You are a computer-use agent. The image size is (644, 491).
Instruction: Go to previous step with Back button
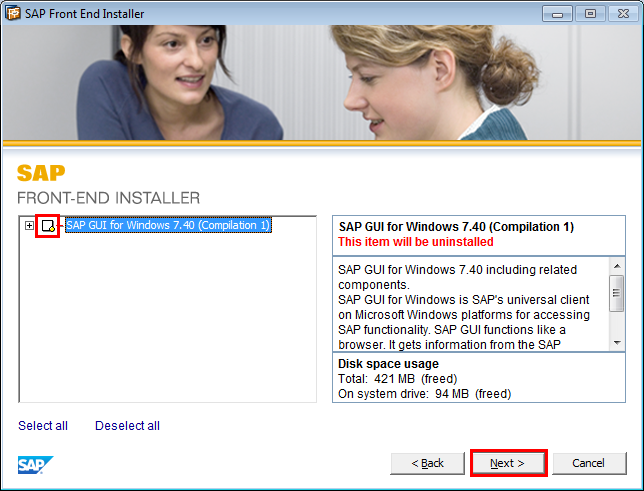[427, 463]
